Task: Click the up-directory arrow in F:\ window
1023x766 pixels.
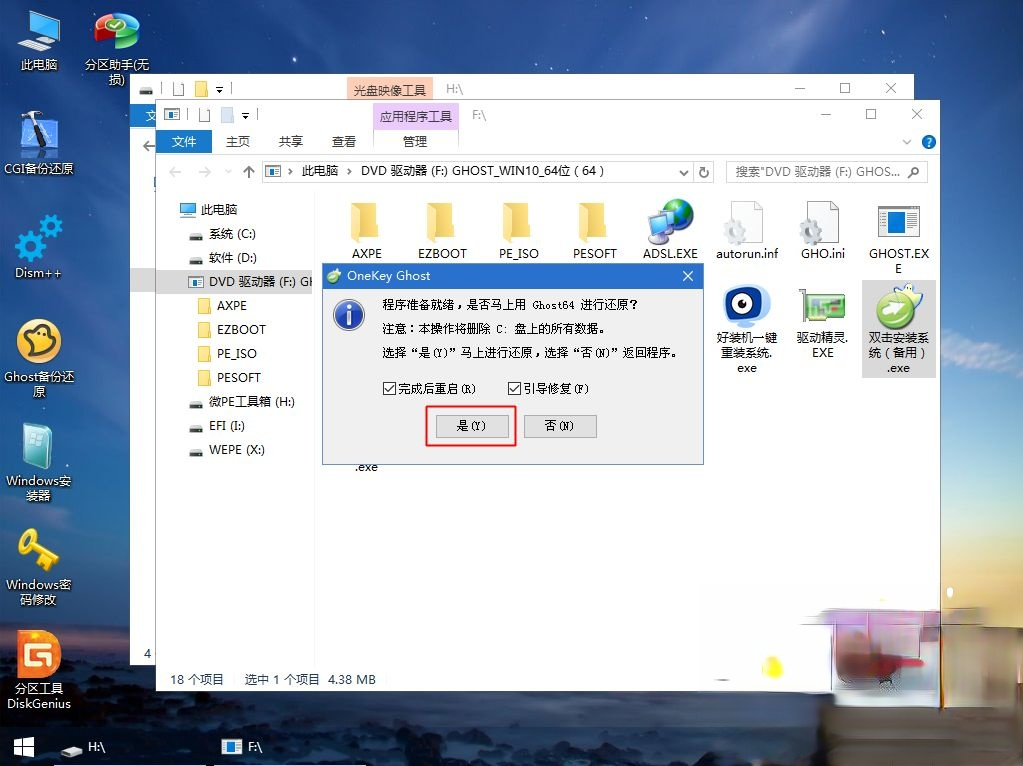Action: 249,172
